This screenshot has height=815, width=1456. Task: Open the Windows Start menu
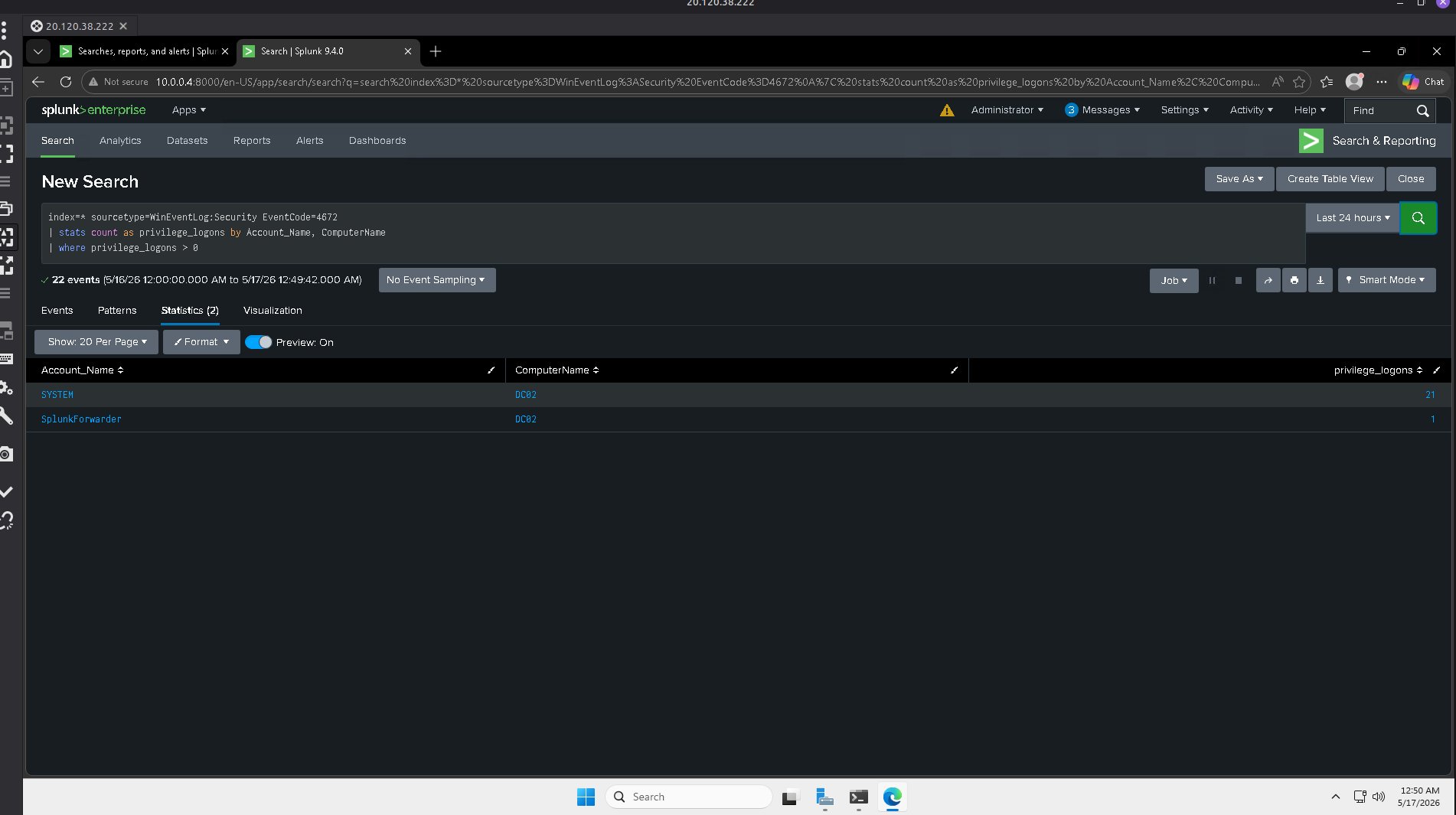(x=586, y=797)
